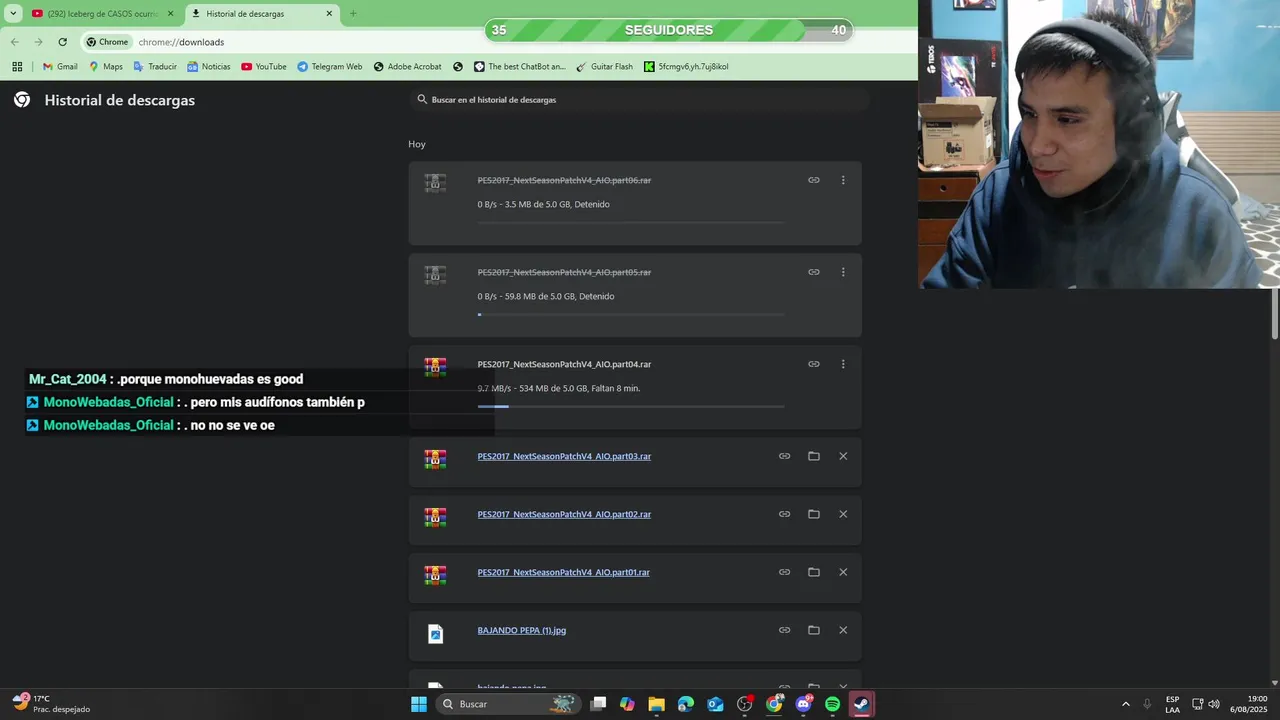Open more actions menu for part04.rar
1280x720 pixels.
coord(843,364)
